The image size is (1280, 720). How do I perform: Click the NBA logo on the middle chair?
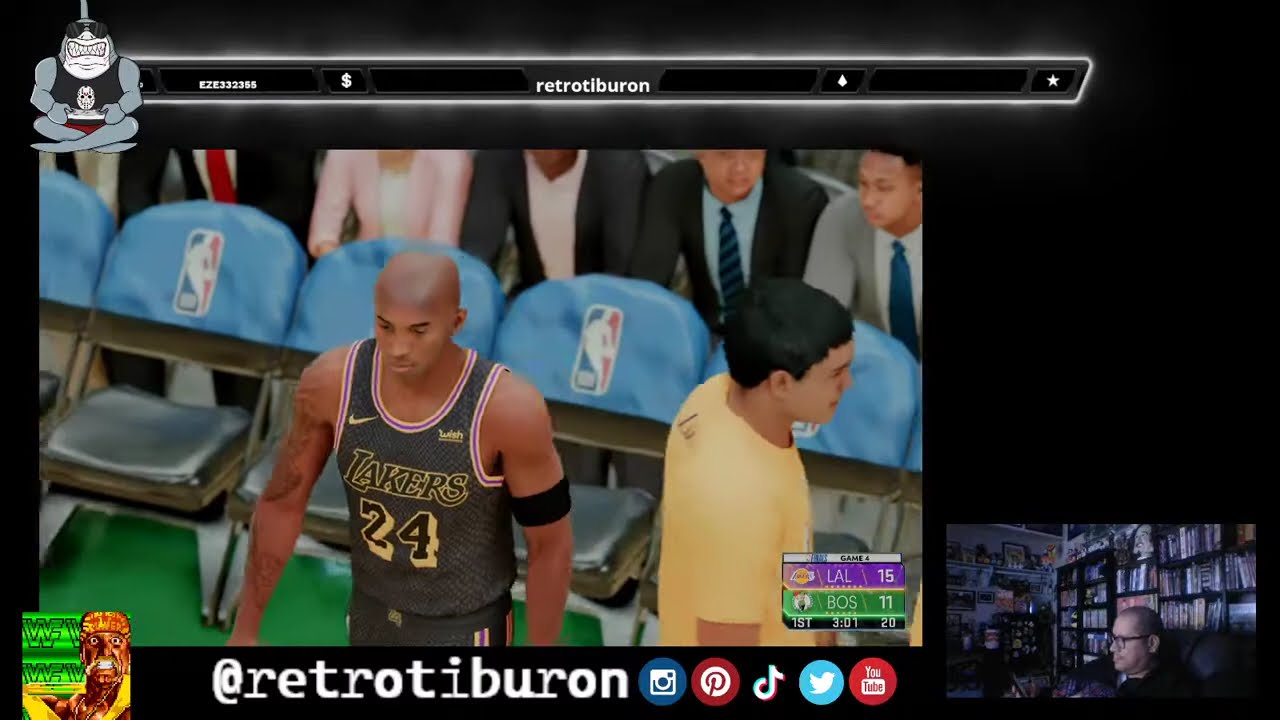tap(597, 349)
